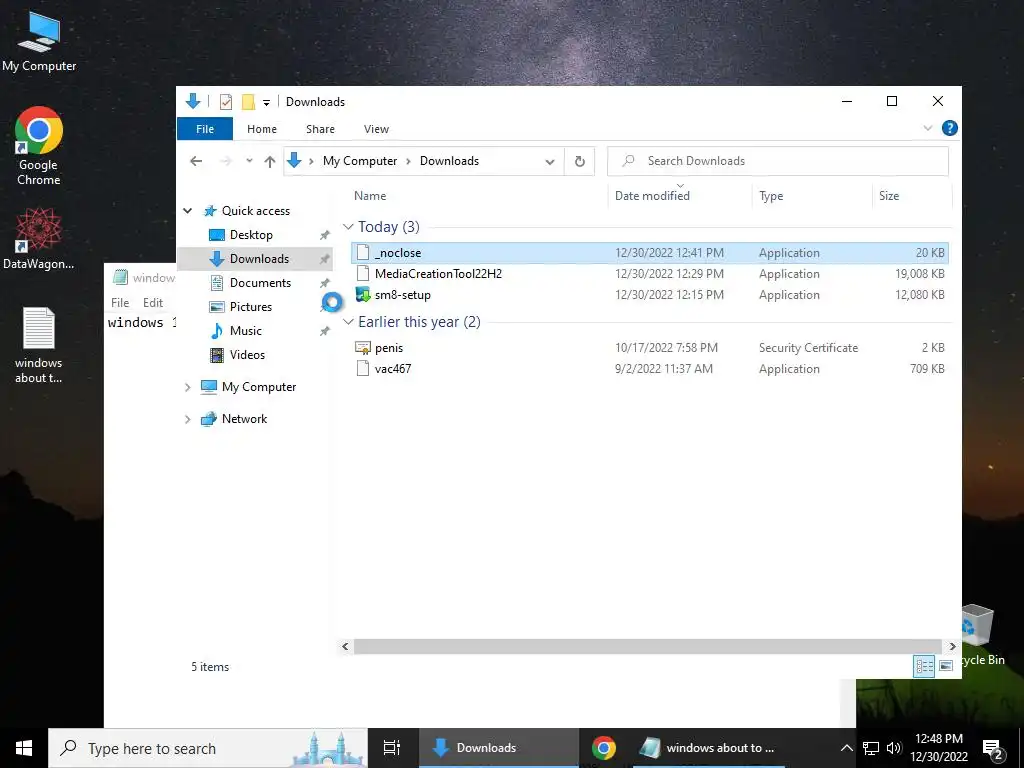The height and width of the screenshot is (768, 1024).
Task: Select Music in Quick access
Action: pos(246,331)
